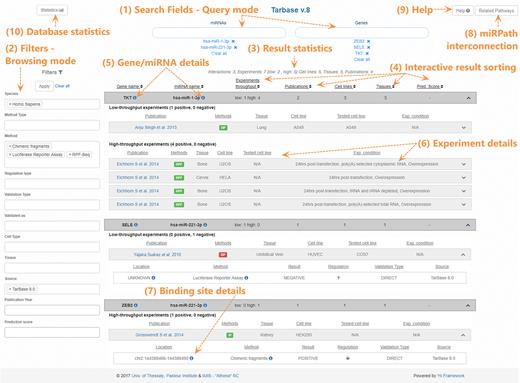Collapse the Yajaira Suarez experiment row
Screen dimensions: 520x383
[463, 254]
